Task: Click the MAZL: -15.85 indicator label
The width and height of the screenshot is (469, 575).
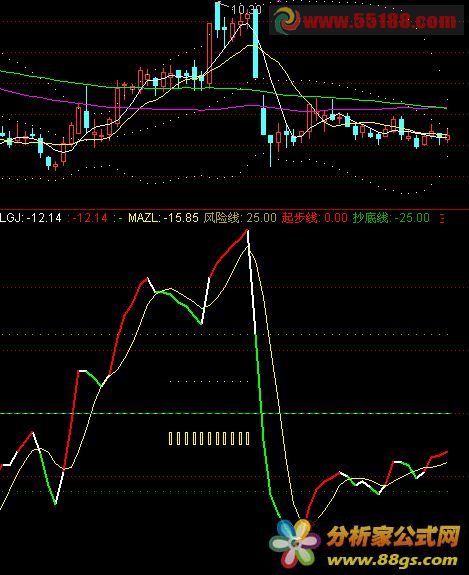Action: coord(163,218)
